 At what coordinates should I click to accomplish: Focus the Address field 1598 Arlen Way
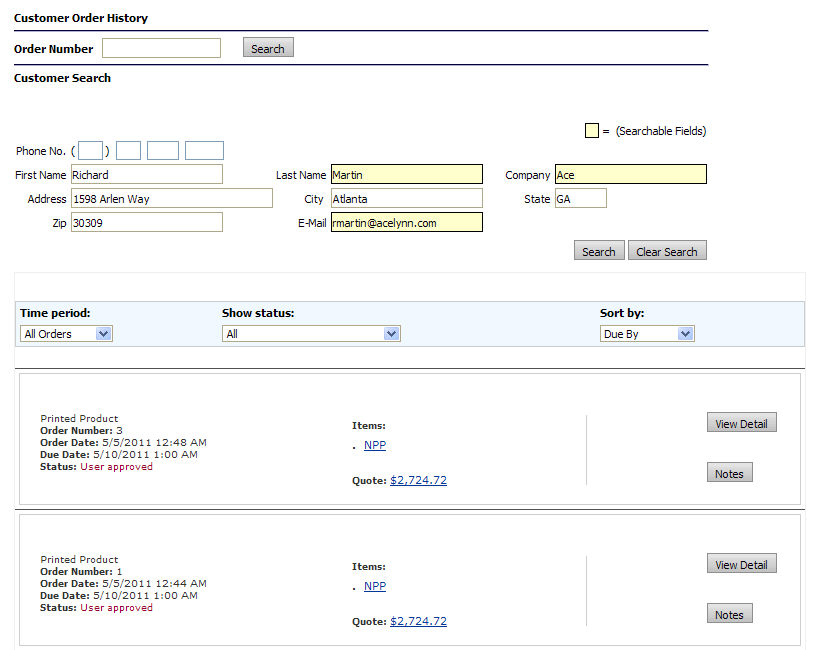tap(171, 199)
